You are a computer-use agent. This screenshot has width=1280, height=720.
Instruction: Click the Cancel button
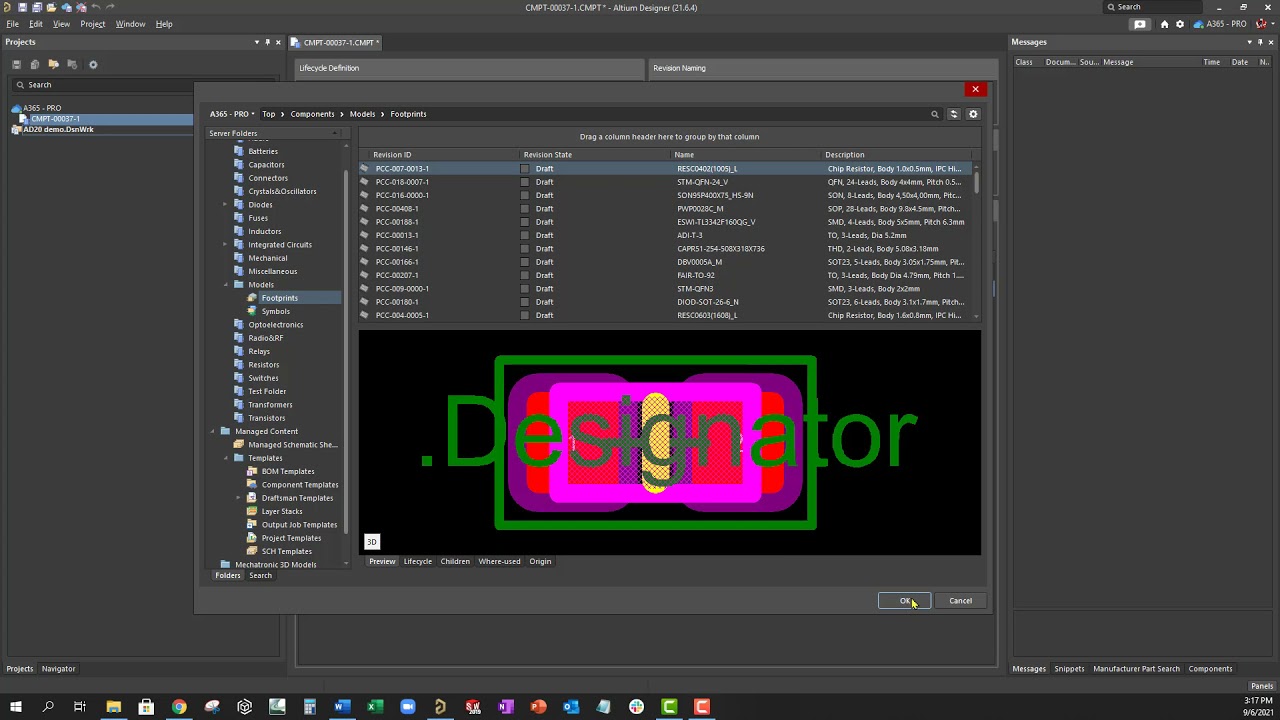point(960,601)
